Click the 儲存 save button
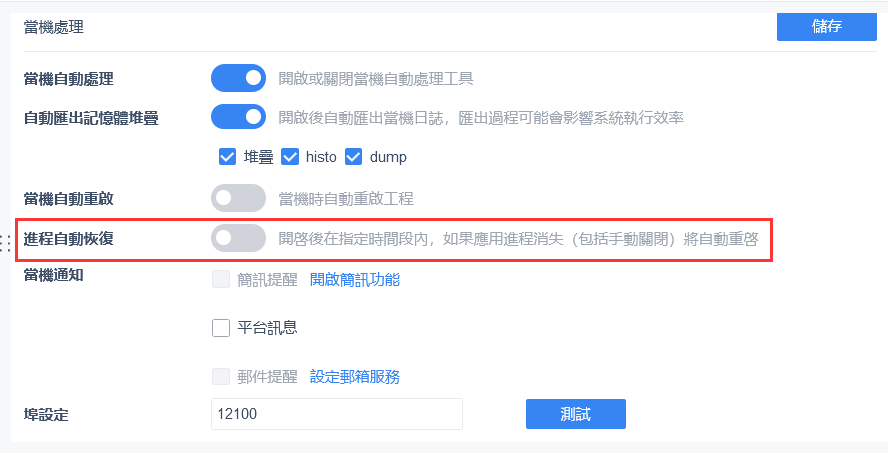 coord(827,27)
